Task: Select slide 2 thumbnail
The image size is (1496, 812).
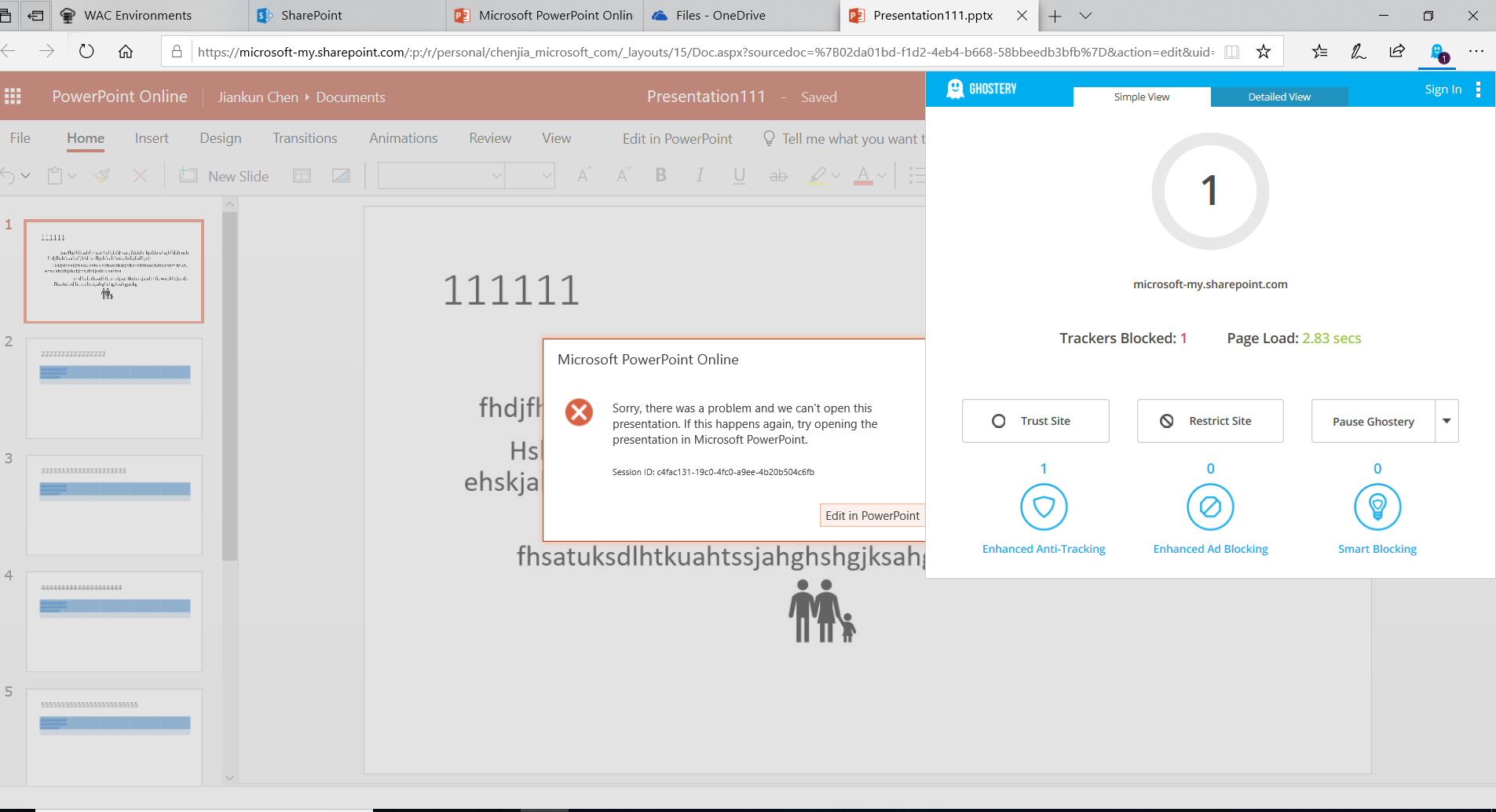Action: (x=114, y=388)
